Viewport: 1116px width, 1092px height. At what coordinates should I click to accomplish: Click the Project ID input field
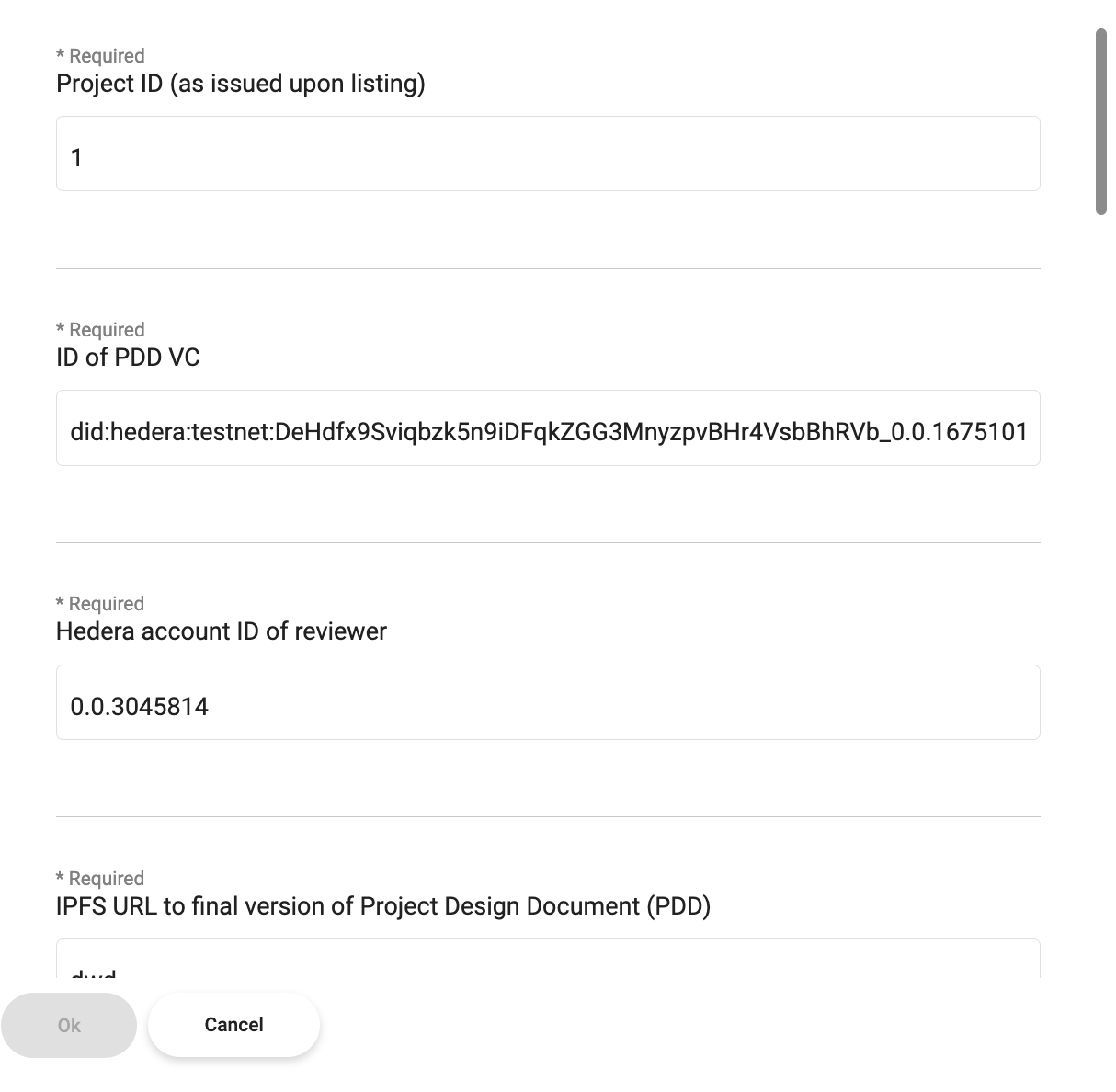[548, 154]
